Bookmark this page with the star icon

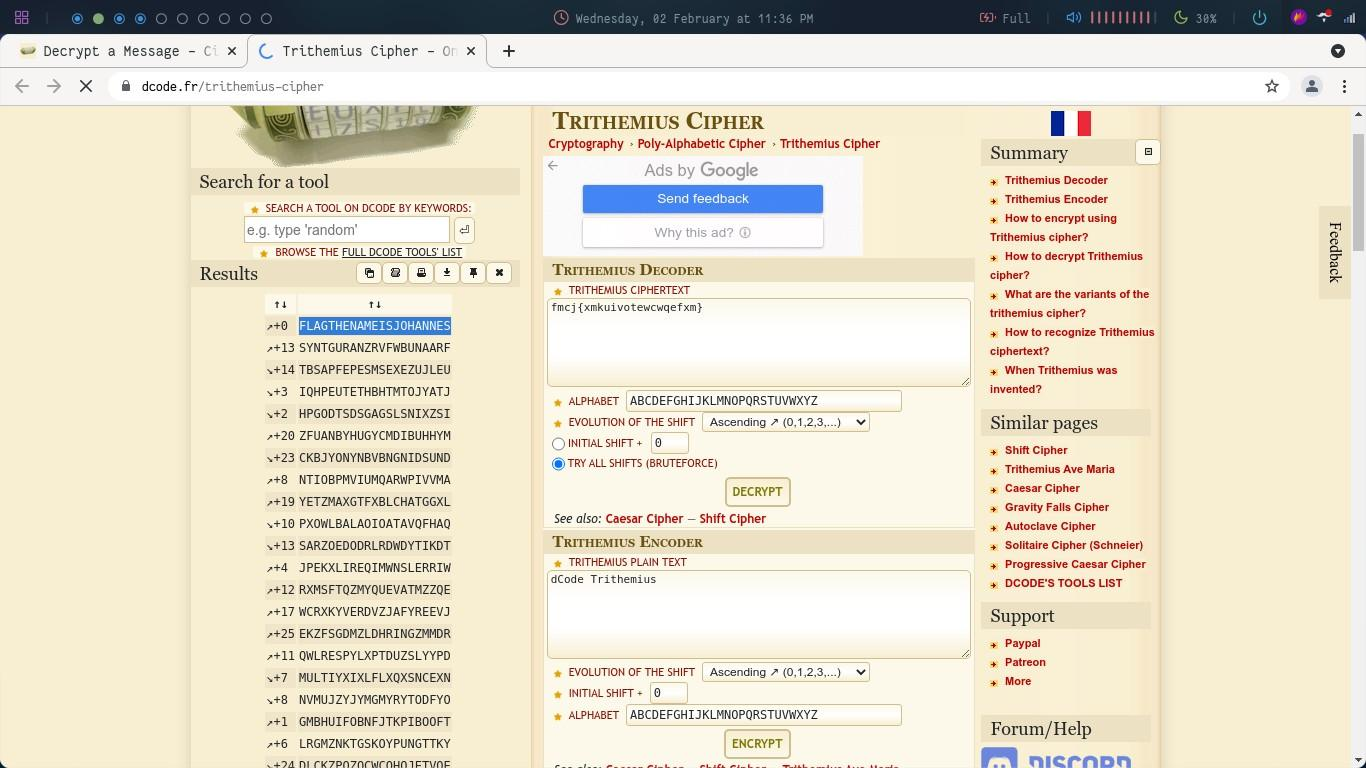(x=1272, y=86)
